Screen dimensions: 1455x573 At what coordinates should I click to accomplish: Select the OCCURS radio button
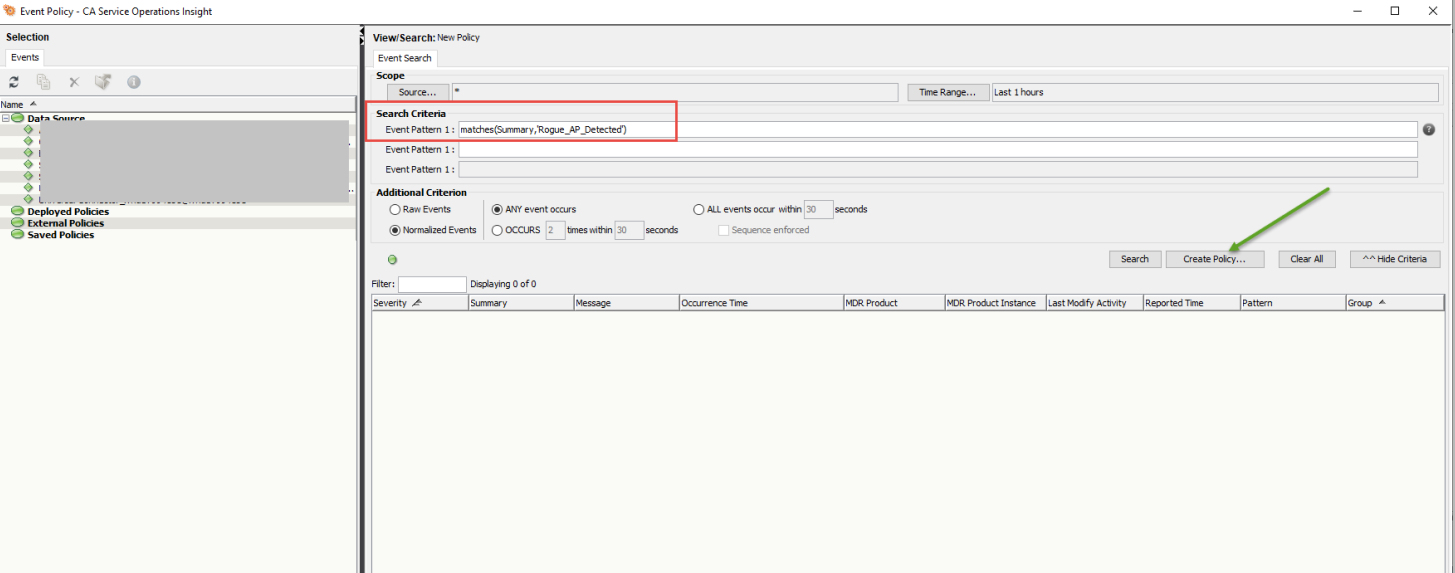pos(498,230)
